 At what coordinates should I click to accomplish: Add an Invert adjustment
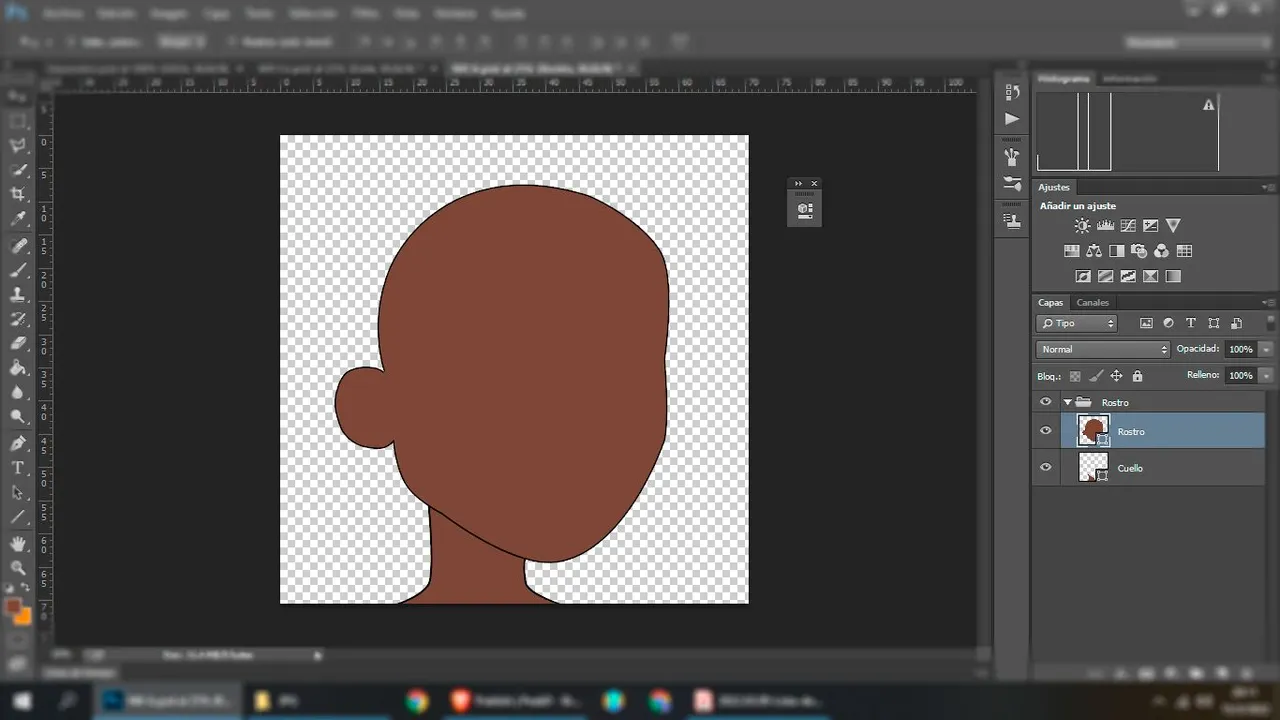1082,276
